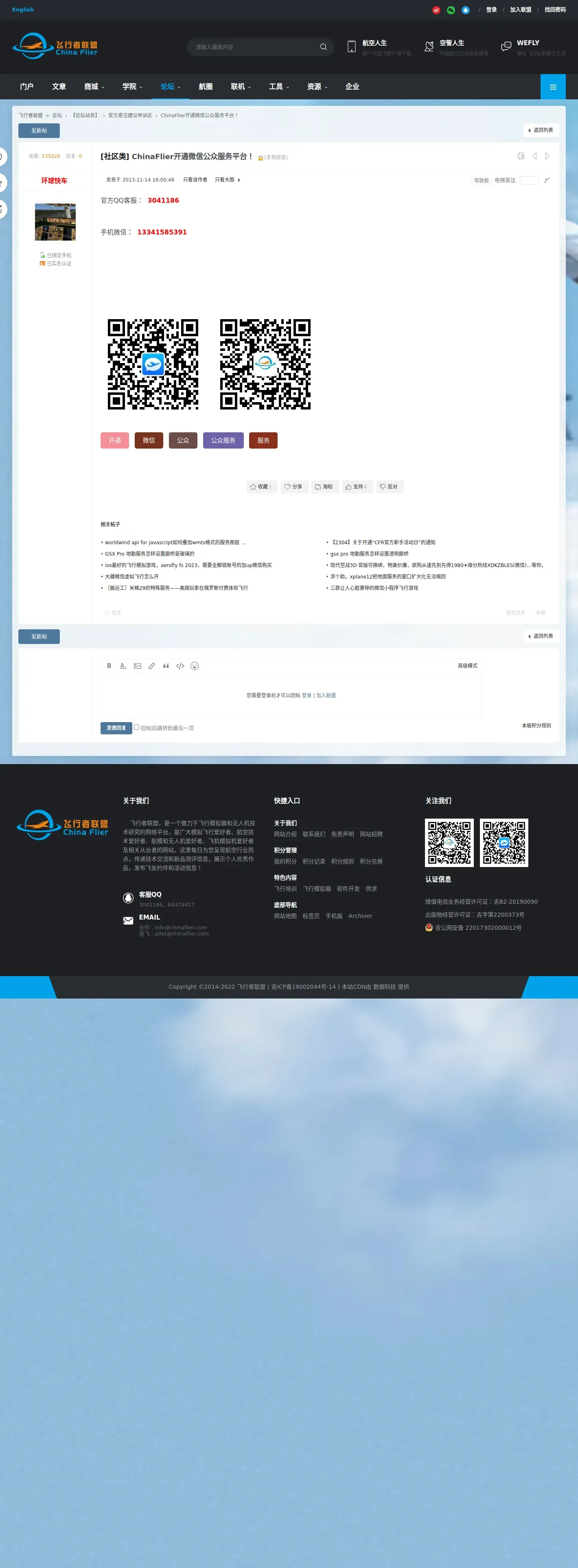Open the 复制链接 copy link
This screenshot has height=1568, width=578.
276,158
